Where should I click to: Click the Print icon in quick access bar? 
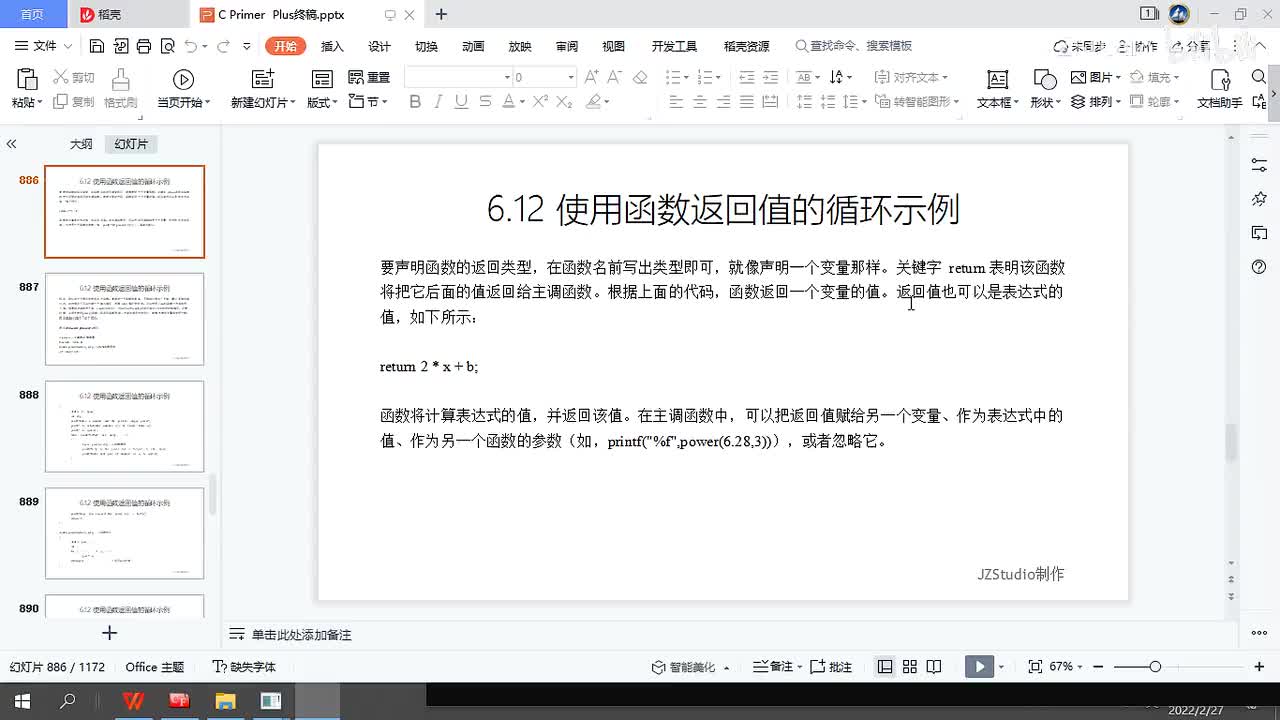pyautogui.click(x=144, y=46)
